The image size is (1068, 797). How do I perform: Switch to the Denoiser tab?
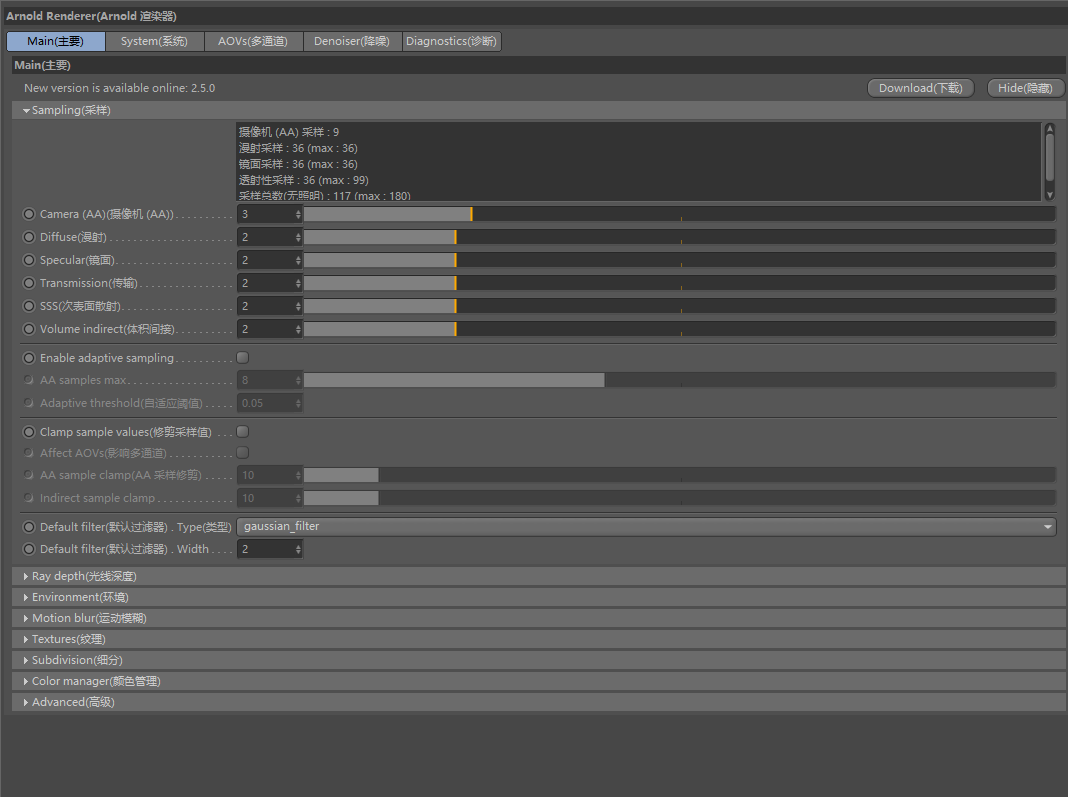(x=351, y=42)
